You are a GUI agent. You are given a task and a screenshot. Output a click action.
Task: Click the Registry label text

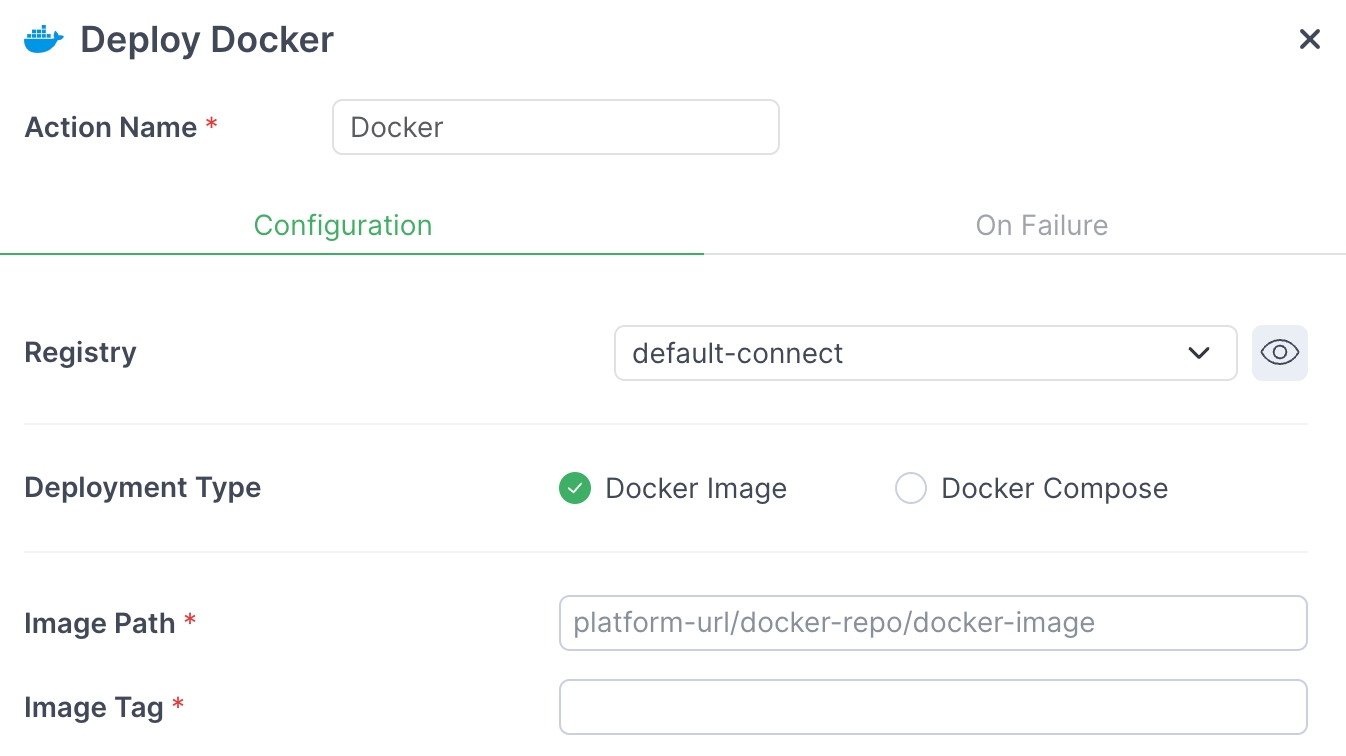tap(80, 353)
